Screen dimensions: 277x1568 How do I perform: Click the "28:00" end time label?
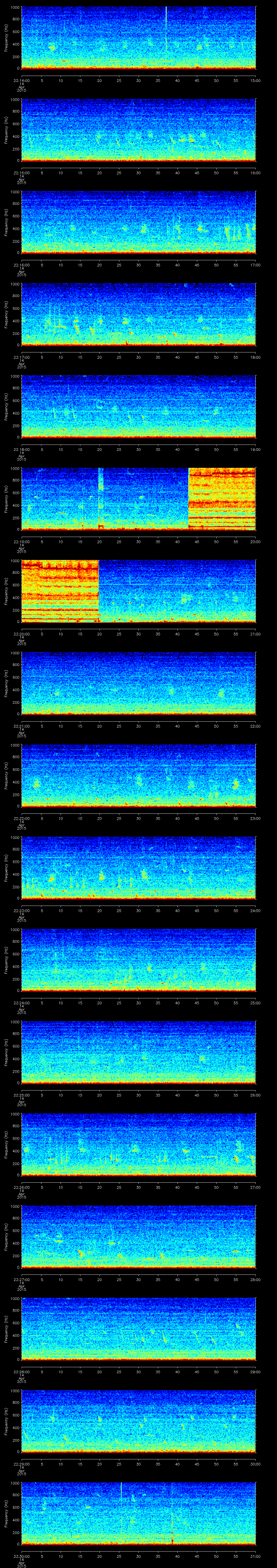[256, 1279]
